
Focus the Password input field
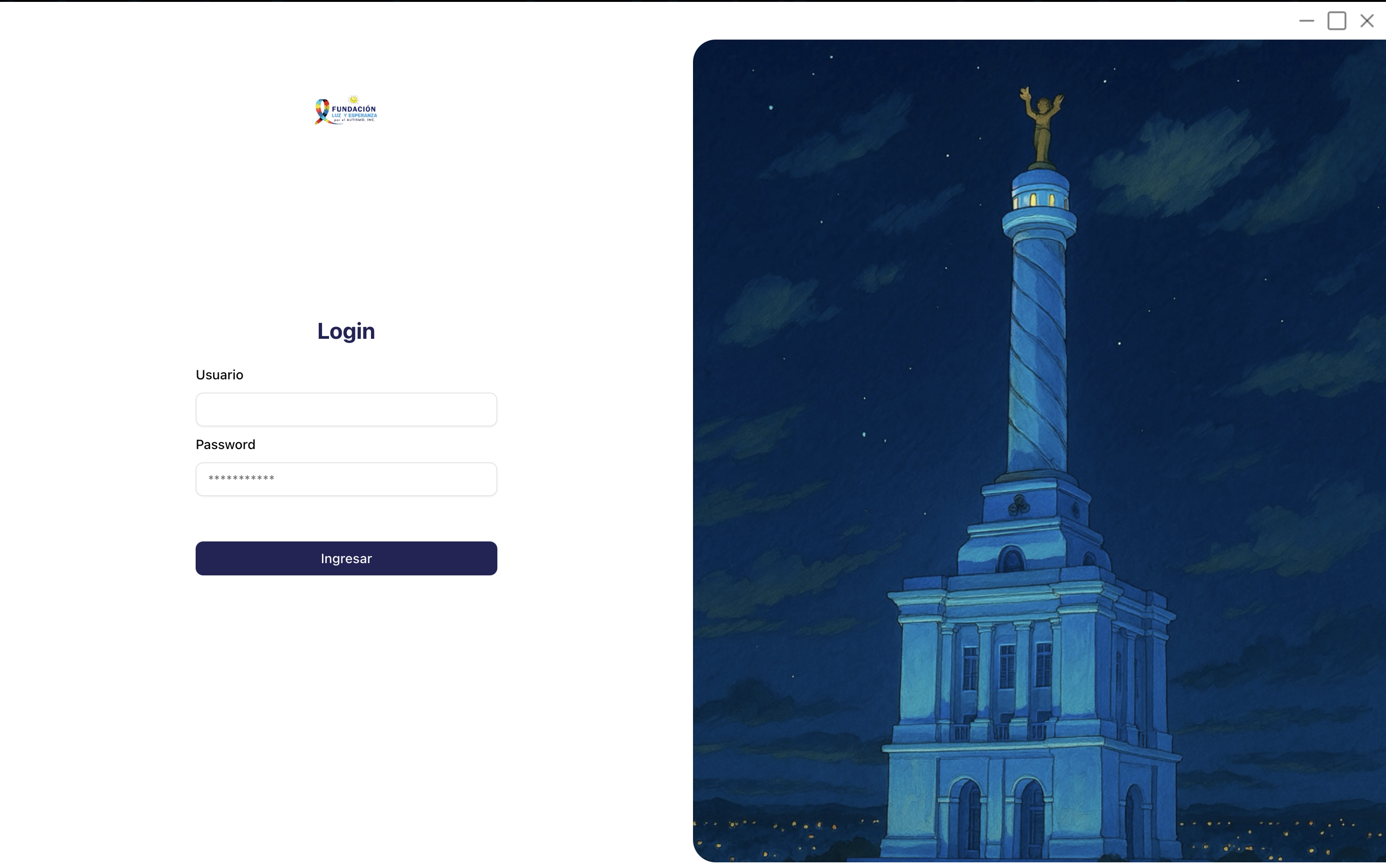pos(346,479)
